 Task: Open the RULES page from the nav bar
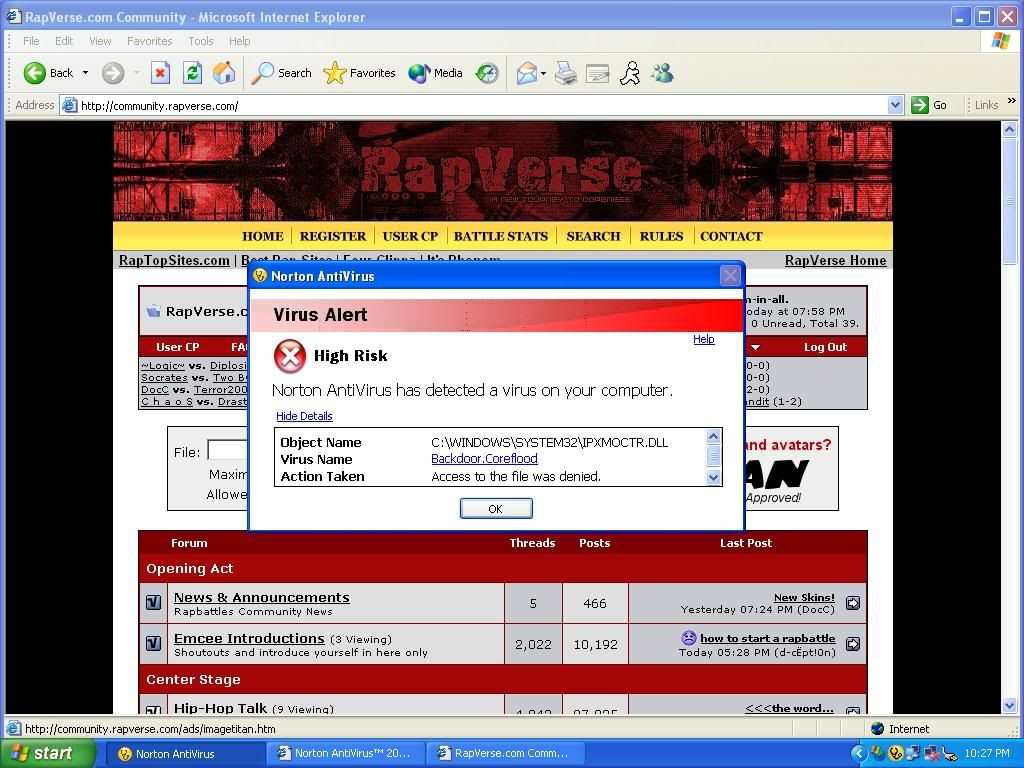[x=661, y=236]
